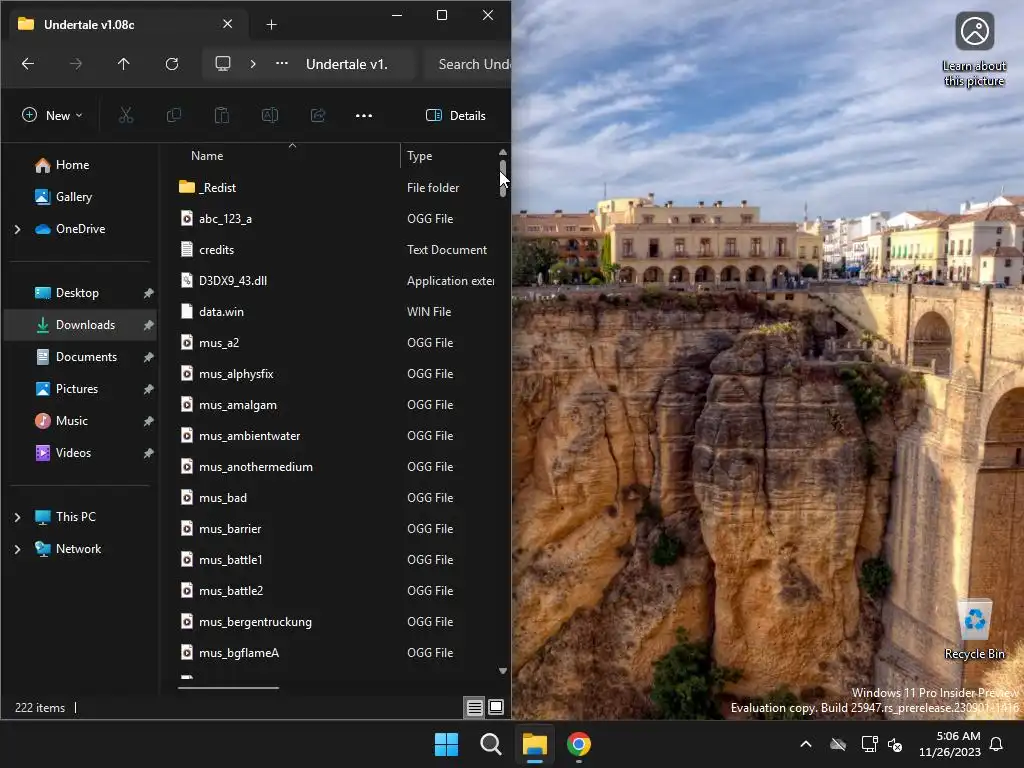Click the Search Undertale input field
The image size is (1024, 768).
click(x=469, y=64)
